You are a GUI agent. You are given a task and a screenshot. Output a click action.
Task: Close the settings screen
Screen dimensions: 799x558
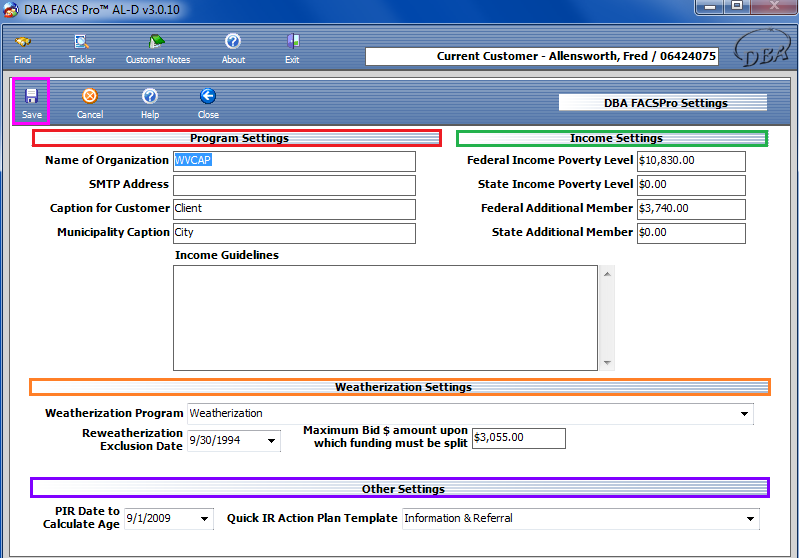point(208,103)
